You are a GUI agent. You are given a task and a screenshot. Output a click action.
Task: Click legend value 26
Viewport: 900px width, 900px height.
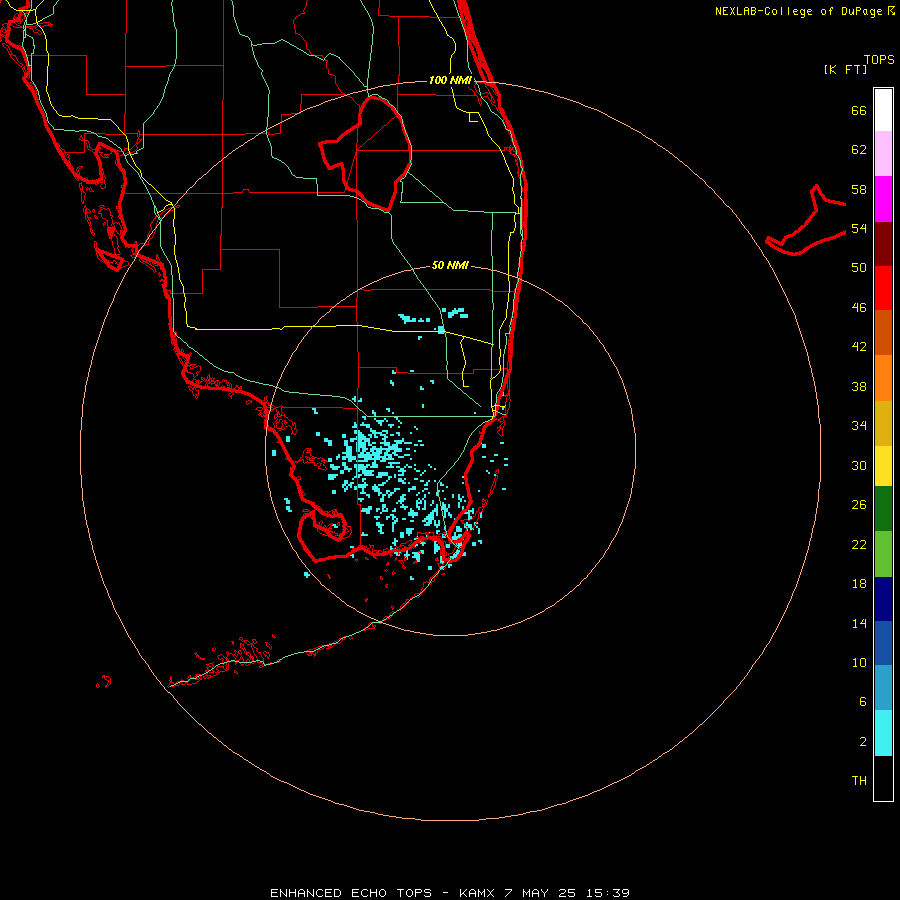click(x=859, y=505)
